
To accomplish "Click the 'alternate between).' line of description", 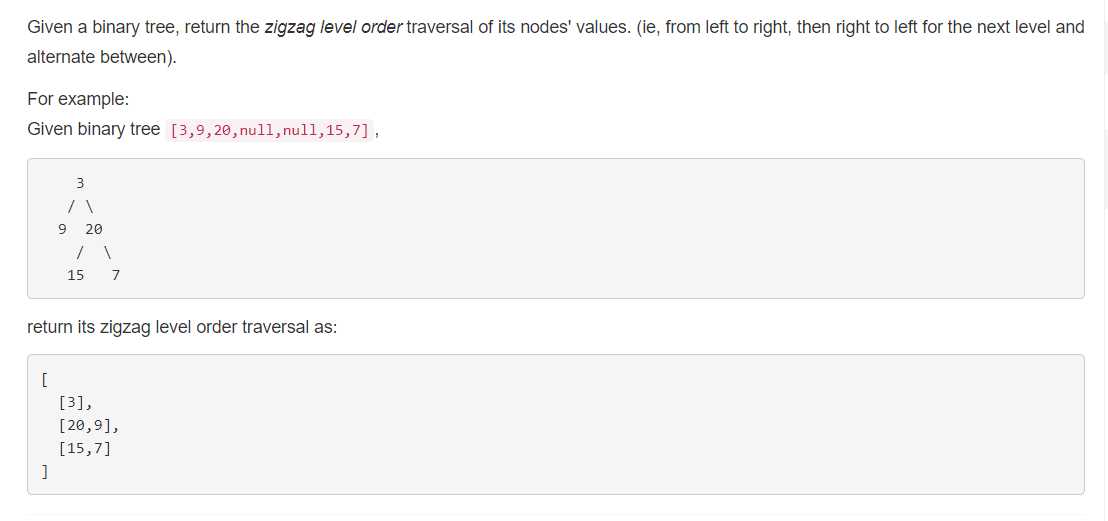I will click(x=102, y=58).
